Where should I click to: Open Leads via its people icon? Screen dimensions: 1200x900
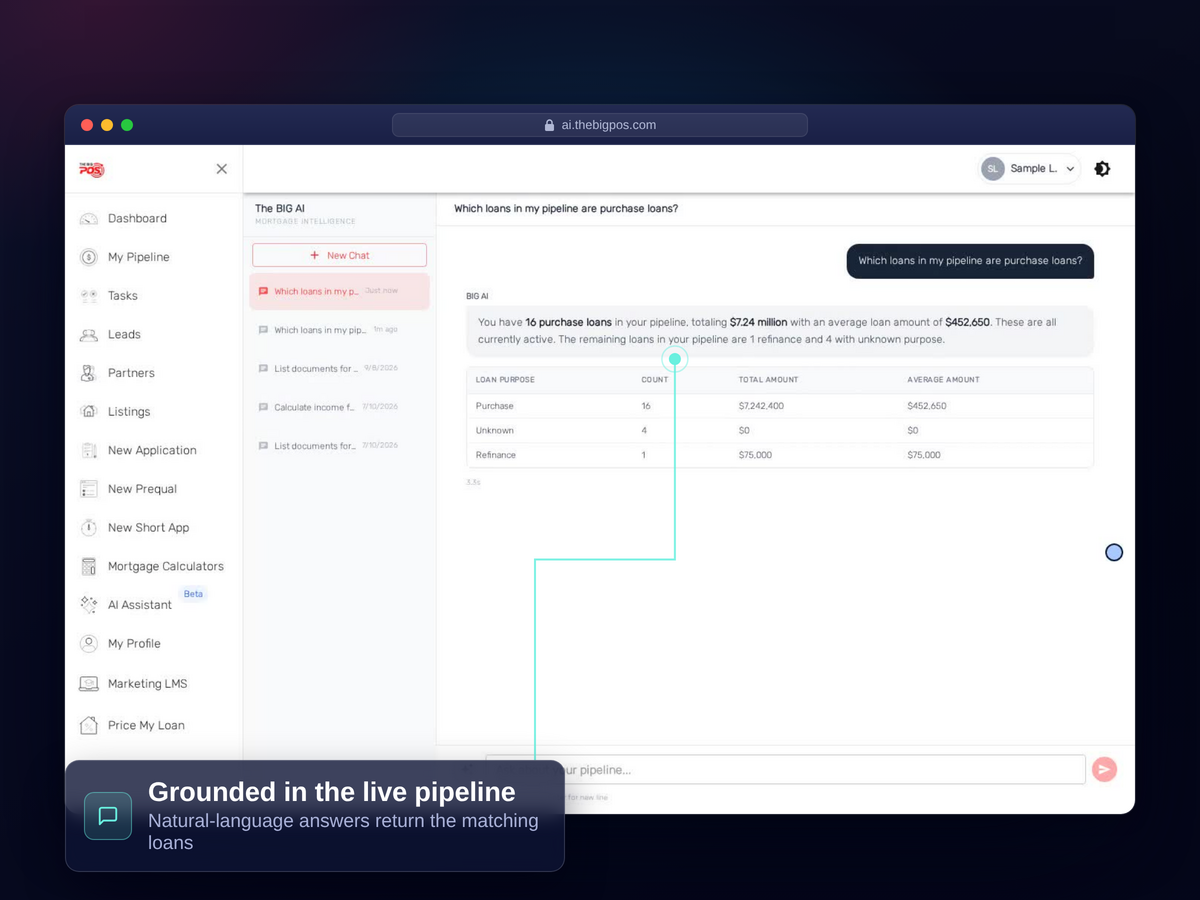pos(89,335)
